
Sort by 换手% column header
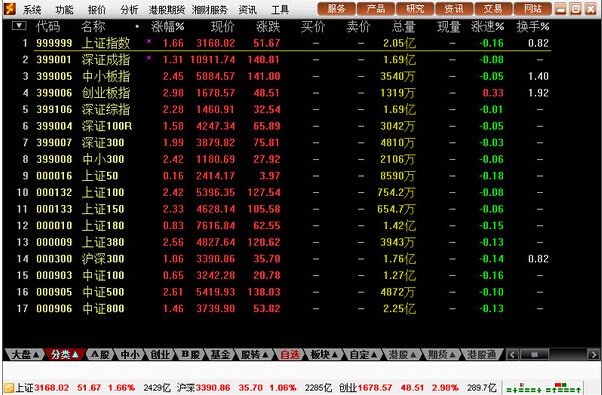pos(533,26)
